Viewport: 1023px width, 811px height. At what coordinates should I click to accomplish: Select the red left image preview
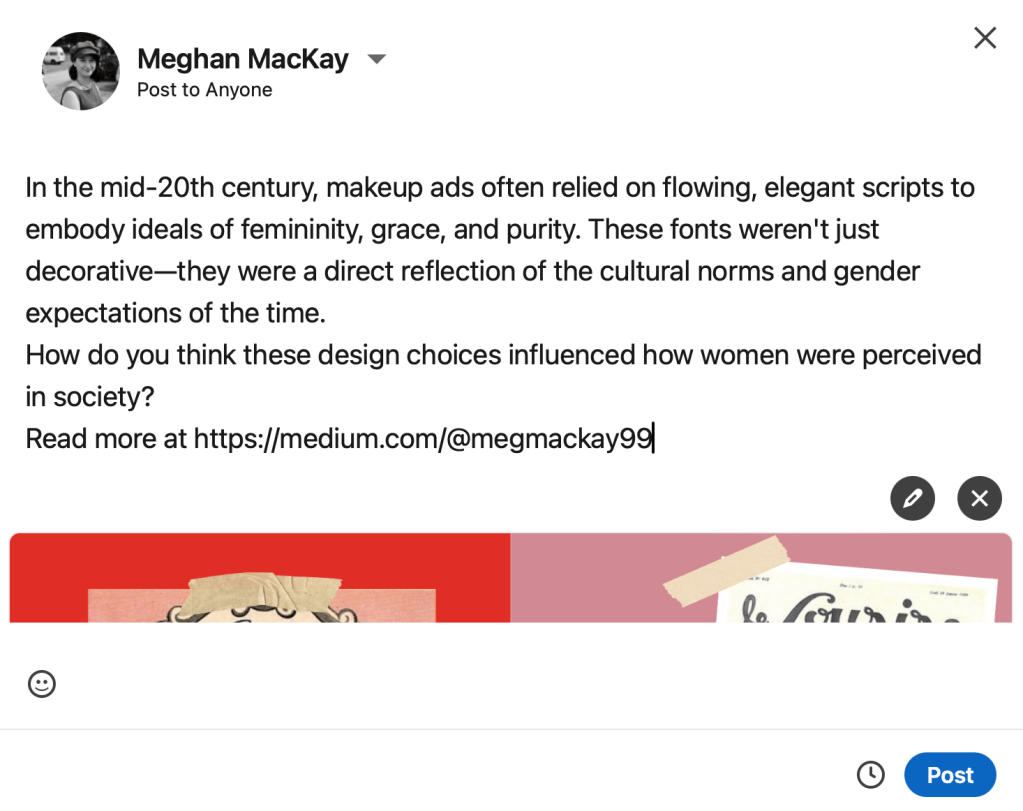tap(260, 578)
